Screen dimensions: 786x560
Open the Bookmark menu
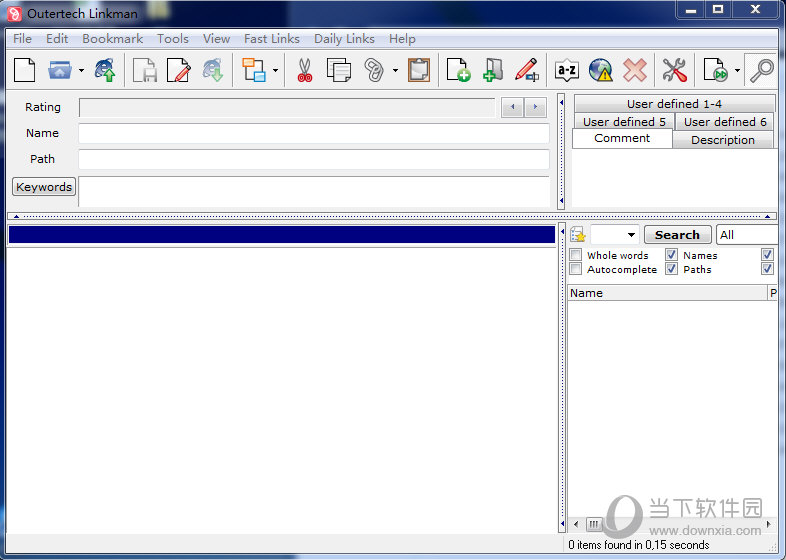pyautogui.click(x=112, y=39)
